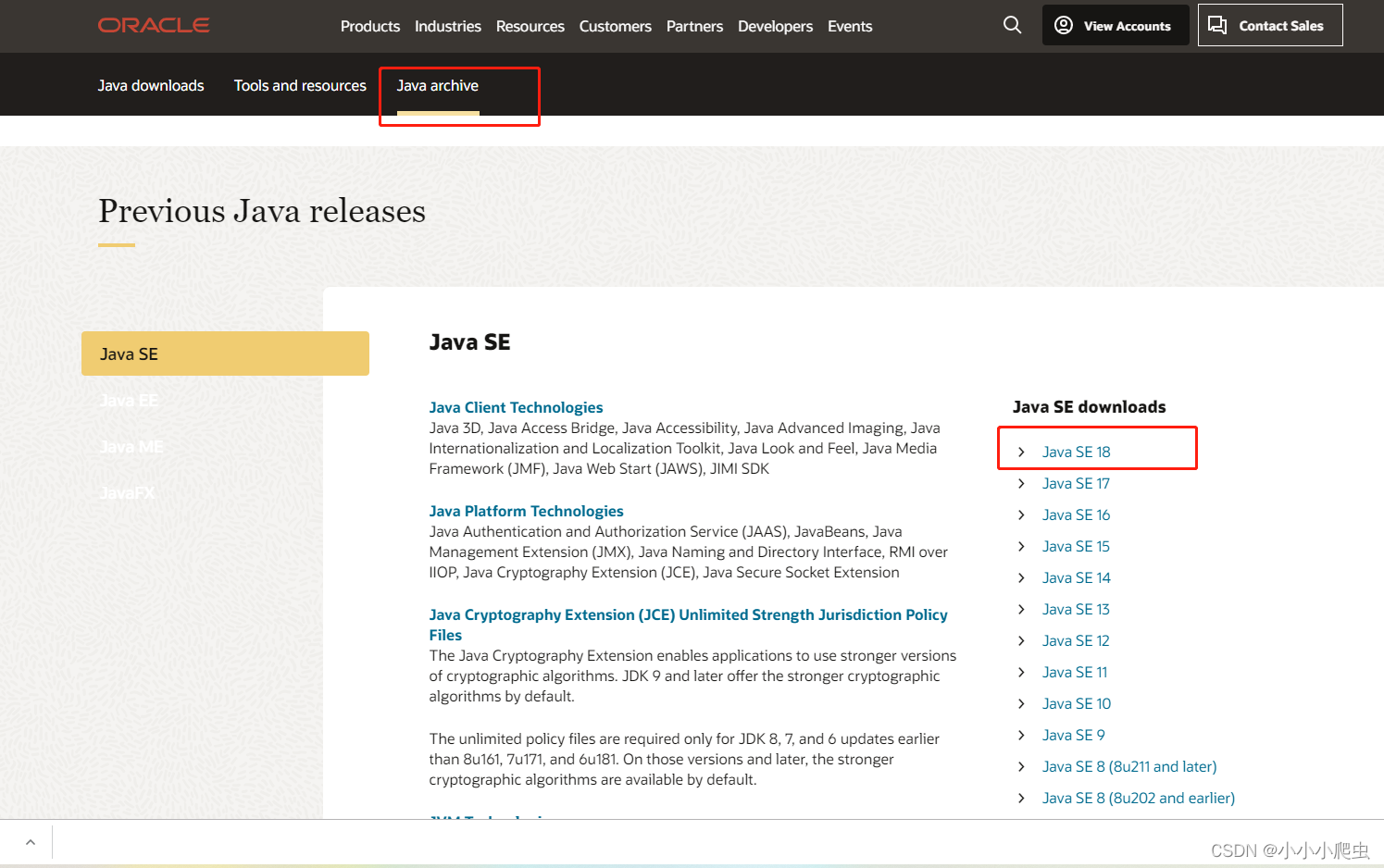The image size is (1384, 868).
Task: Switch to Tools and resources tab
Action: coord(300,85)
